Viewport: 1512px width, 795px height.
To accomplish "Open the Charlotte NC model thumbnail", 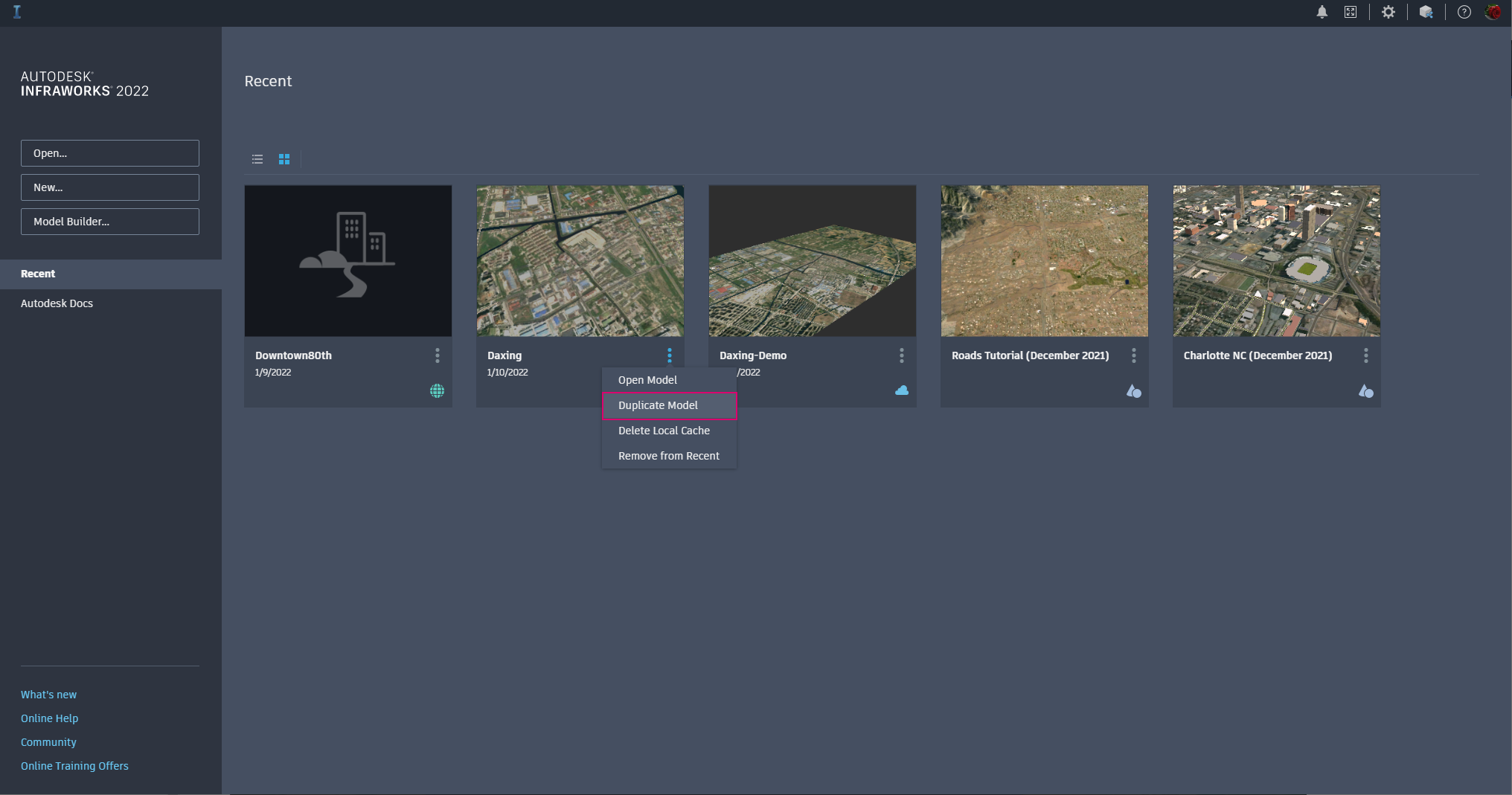I will click(1277, 261).
